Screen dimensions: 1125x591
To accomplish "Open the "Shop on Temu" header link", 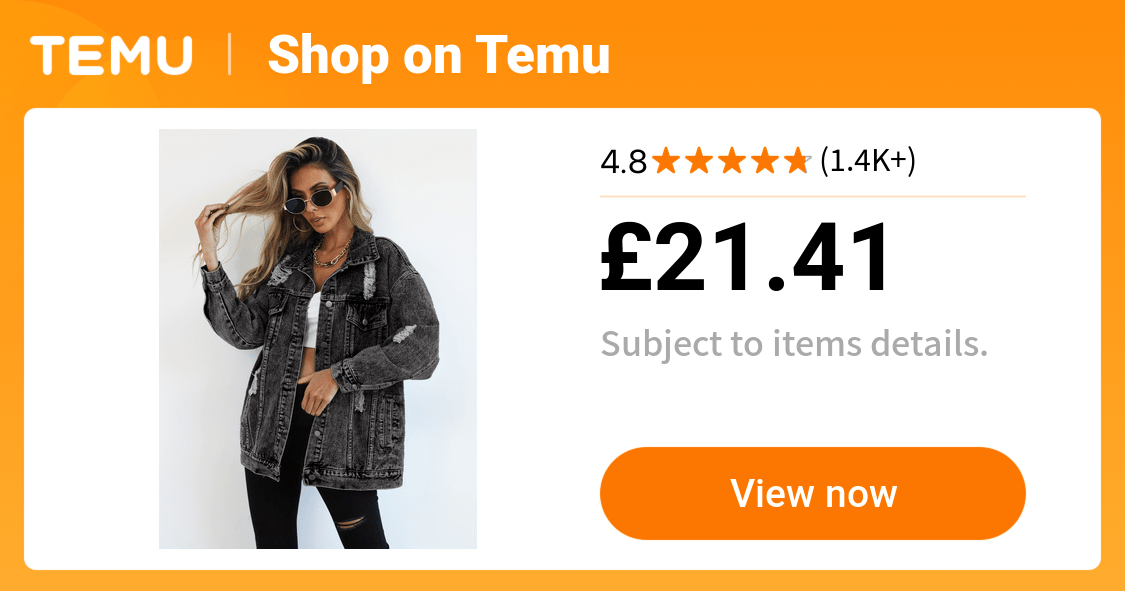I will click(438, 56).
